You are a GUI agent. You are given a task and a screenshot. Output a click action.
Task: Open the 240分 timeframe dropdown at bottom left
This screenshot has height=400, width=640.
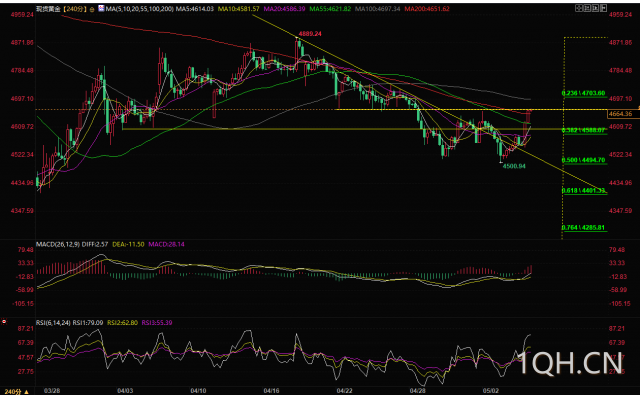pyautogui.click(x=17, y=392)
